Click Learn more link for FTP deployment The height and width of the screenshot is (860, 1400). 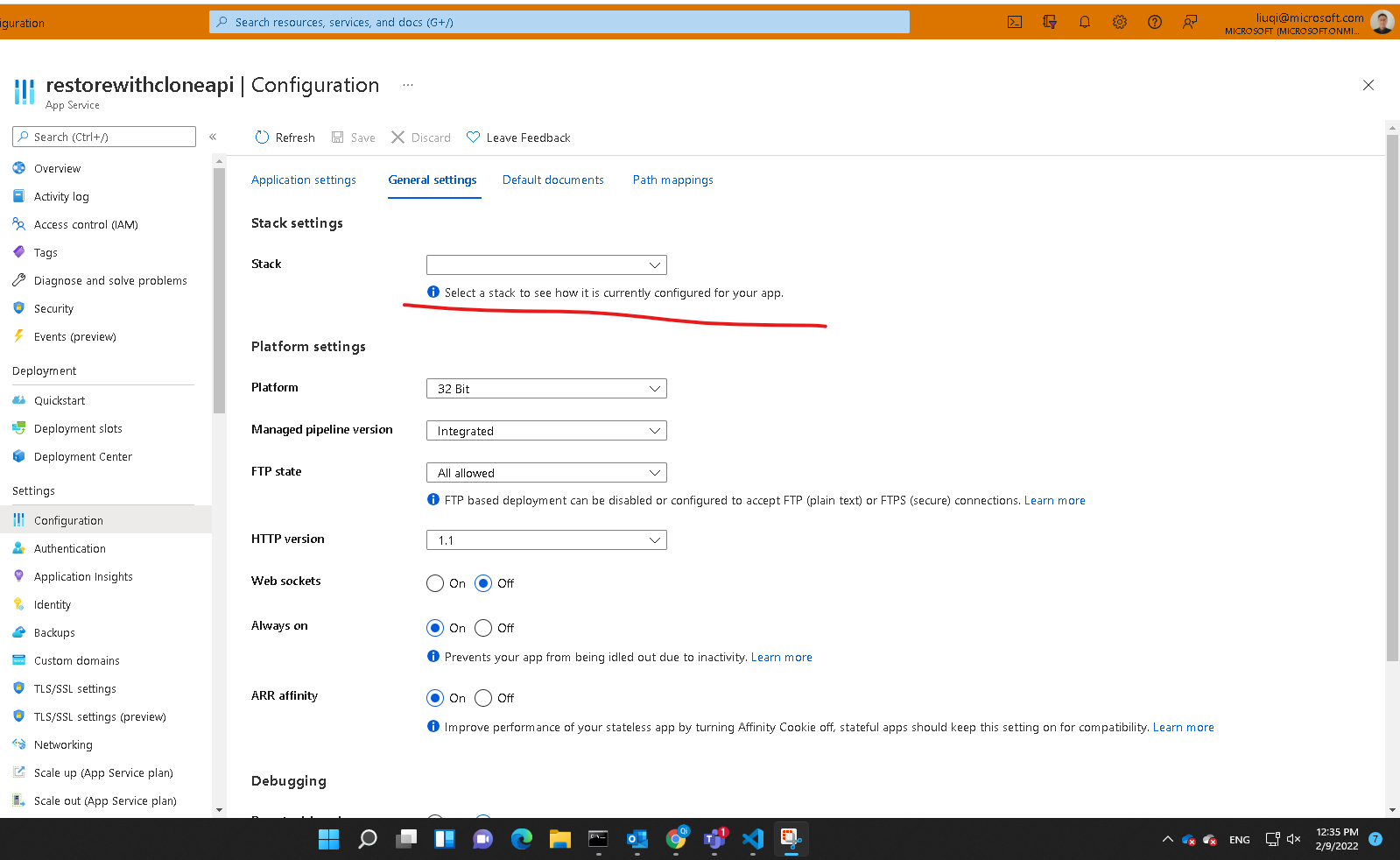click(x=1055, y=500)
